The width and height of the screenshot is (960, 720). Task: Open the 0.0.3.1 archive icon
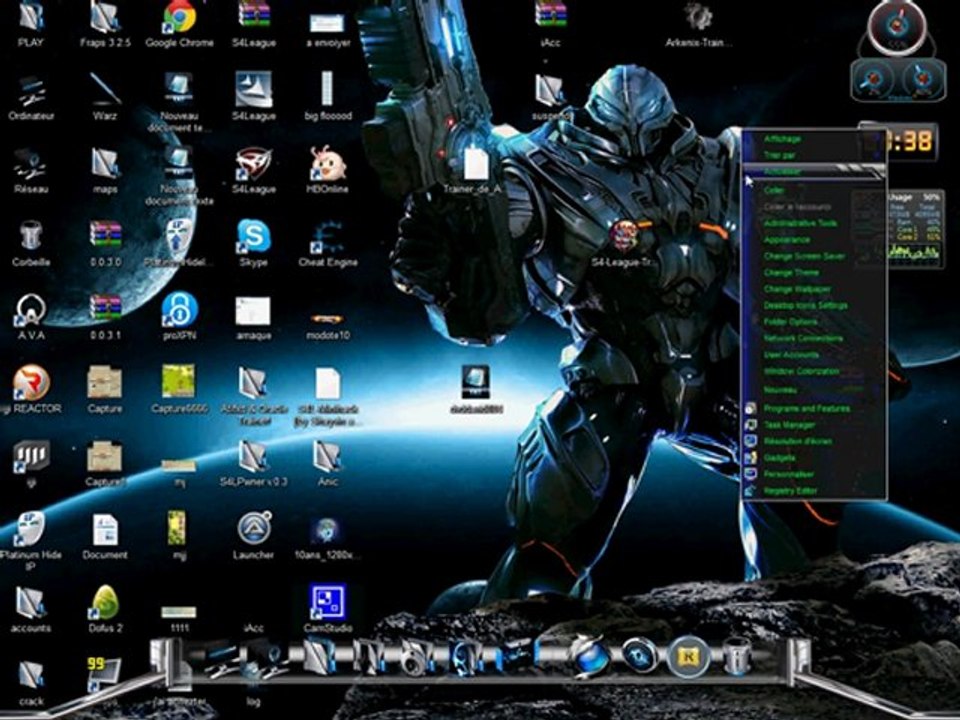click(105, 316)
